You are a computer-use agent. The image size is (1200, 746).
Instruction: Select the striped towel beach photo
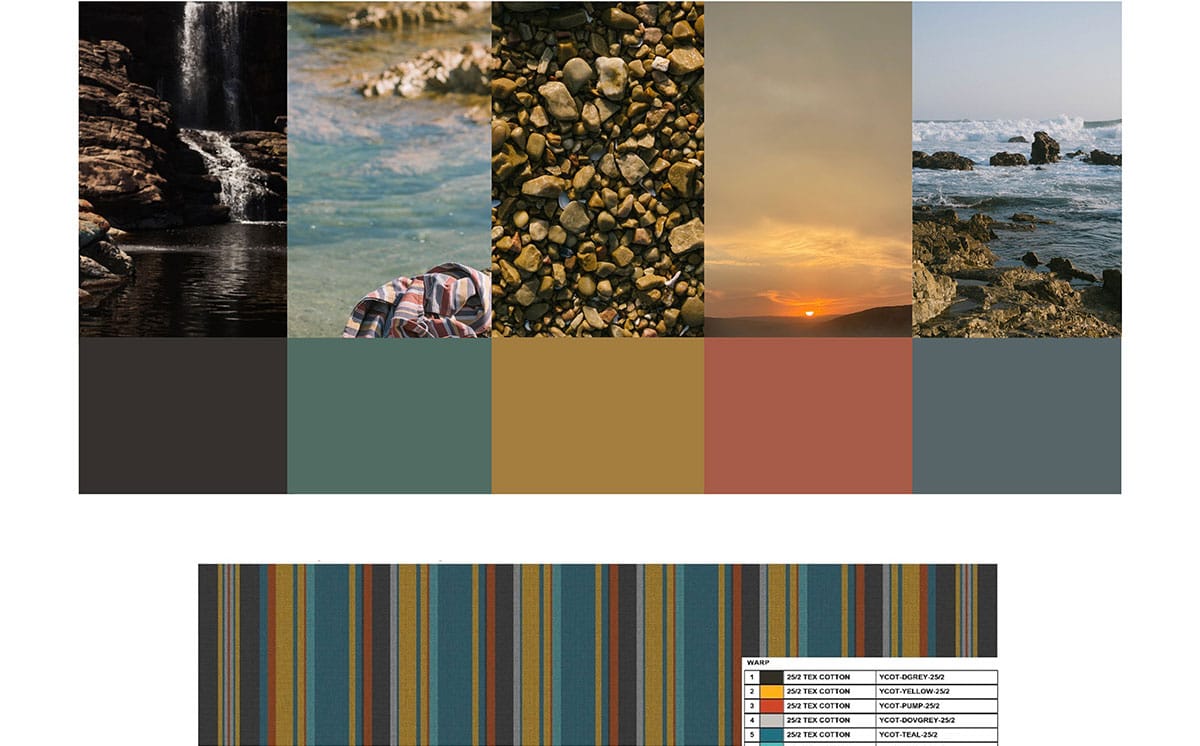coord(389,169)
